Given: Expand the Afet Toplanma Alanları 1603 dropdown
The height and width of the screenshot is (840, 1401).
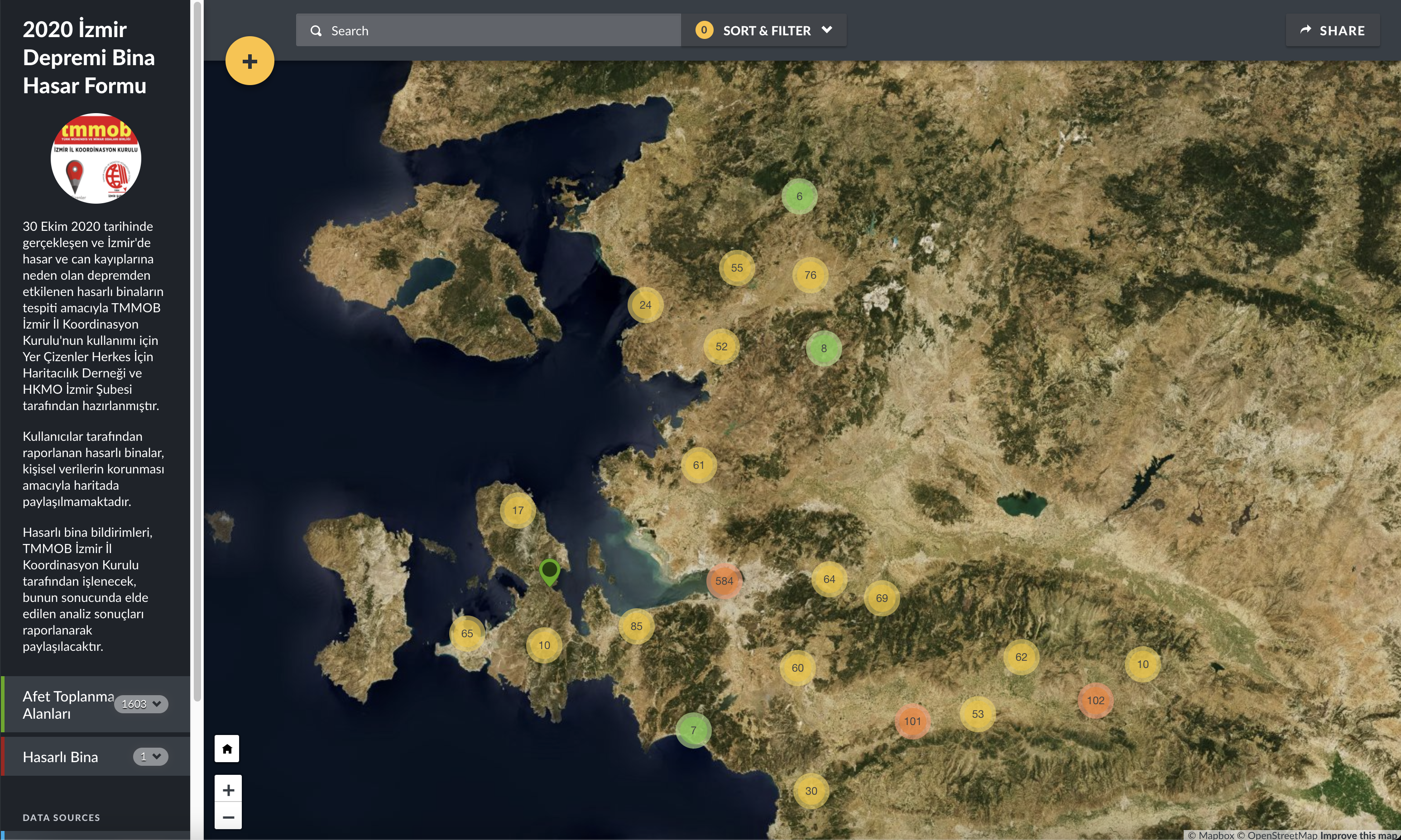Looking at the screenshot, I should tap(141, 704).
